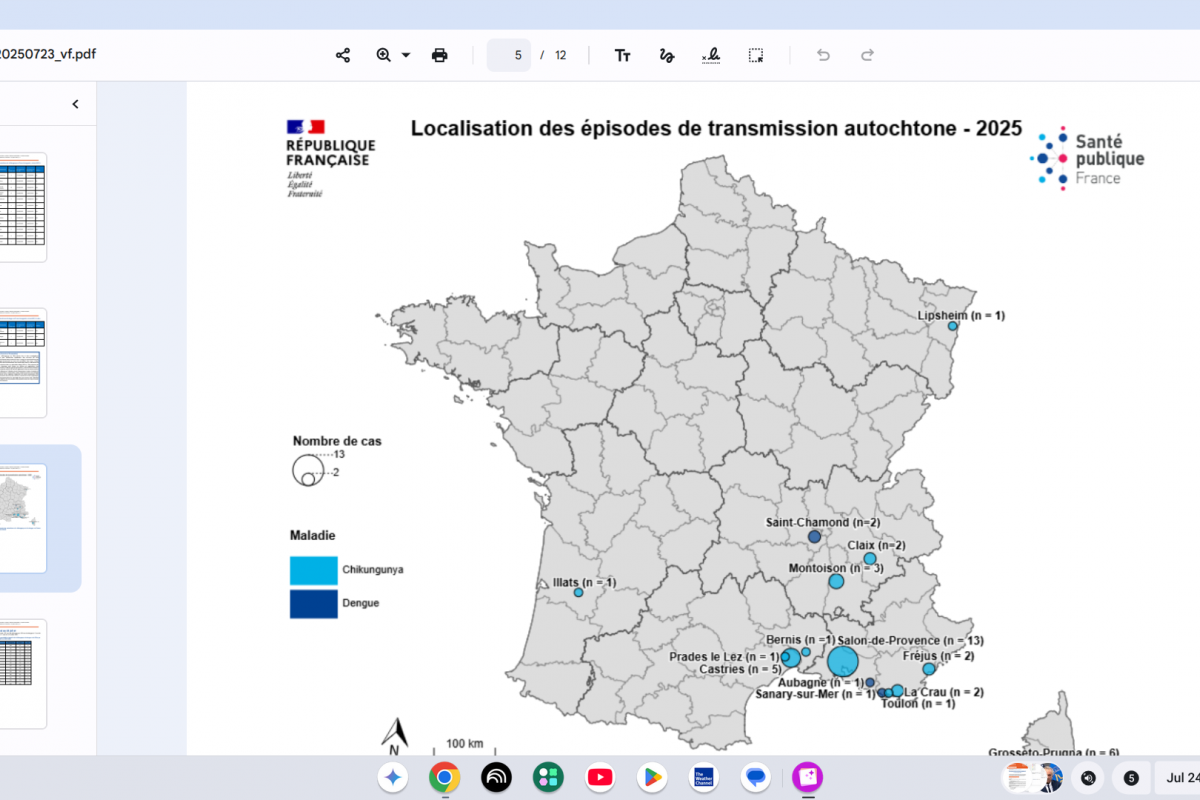Collapse the thumbnail sidebar with the chevron
The image size is (1200, 800).
tap(75, 104)
